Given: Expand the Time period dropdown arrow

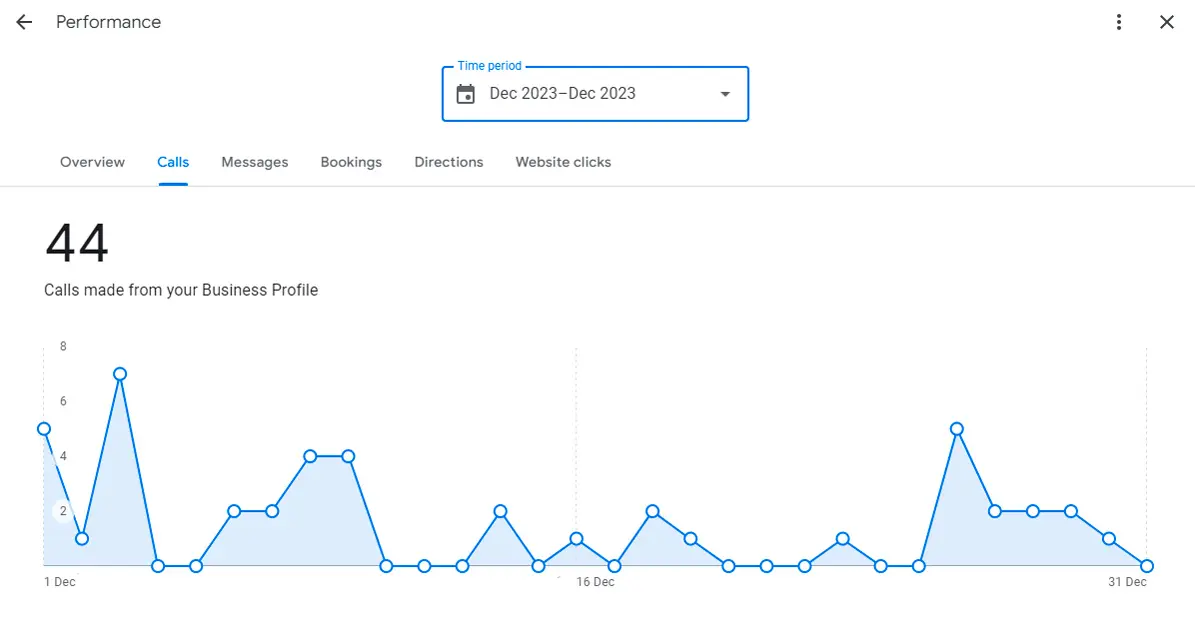Looking at the screenshot, I should click(x=726, y=94).
